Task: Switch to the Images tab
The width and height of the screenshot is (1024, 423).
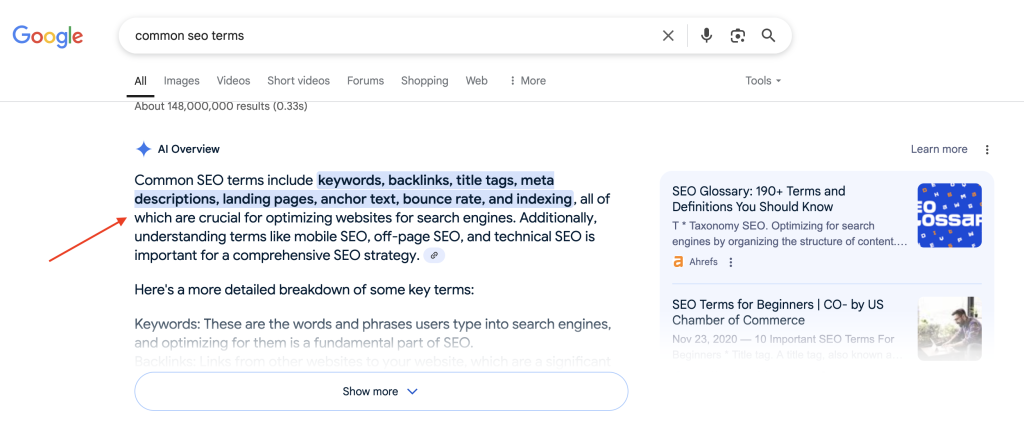Action: tap(181, 81)
